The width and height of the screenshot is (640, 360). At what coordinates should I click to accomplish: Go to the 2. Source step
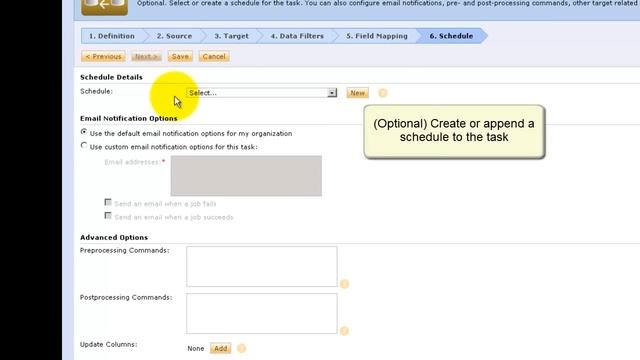(x=174, y=36)
